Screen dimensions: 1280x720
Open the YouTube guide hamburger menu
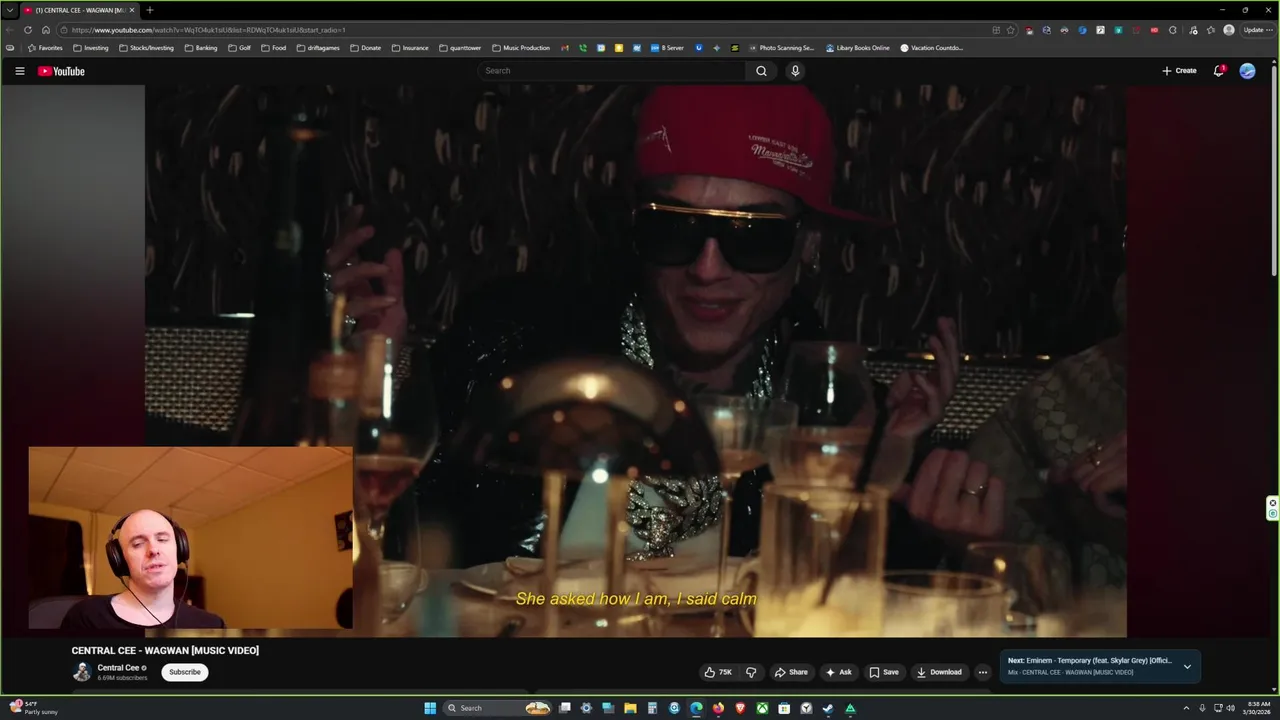[x=19, y=71]
